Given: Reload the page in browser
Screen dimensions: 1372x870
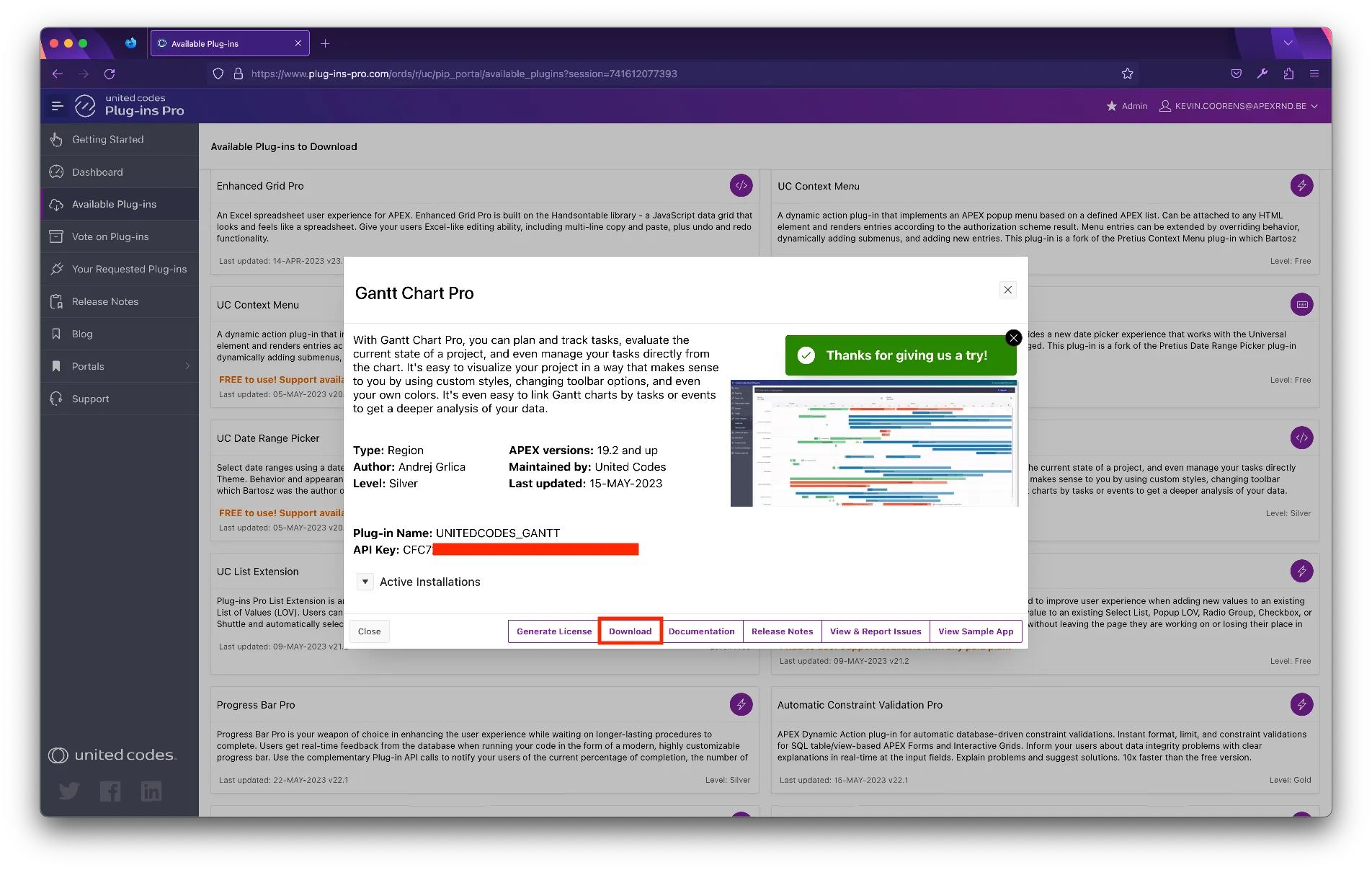Looking at the screenshot, I should (110, 74).
